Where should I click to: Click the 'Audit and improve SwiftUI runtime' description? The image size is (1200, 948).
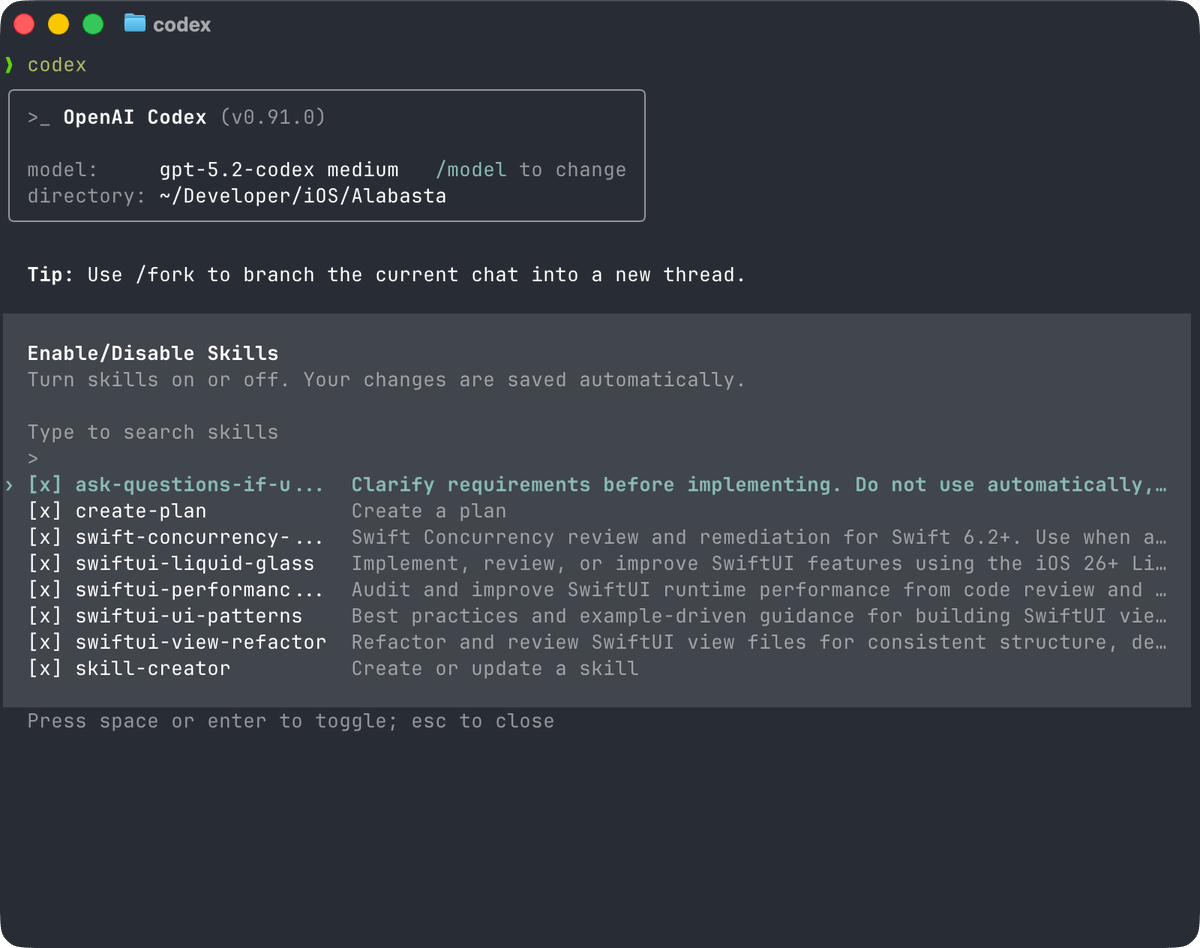click(759, 590)
